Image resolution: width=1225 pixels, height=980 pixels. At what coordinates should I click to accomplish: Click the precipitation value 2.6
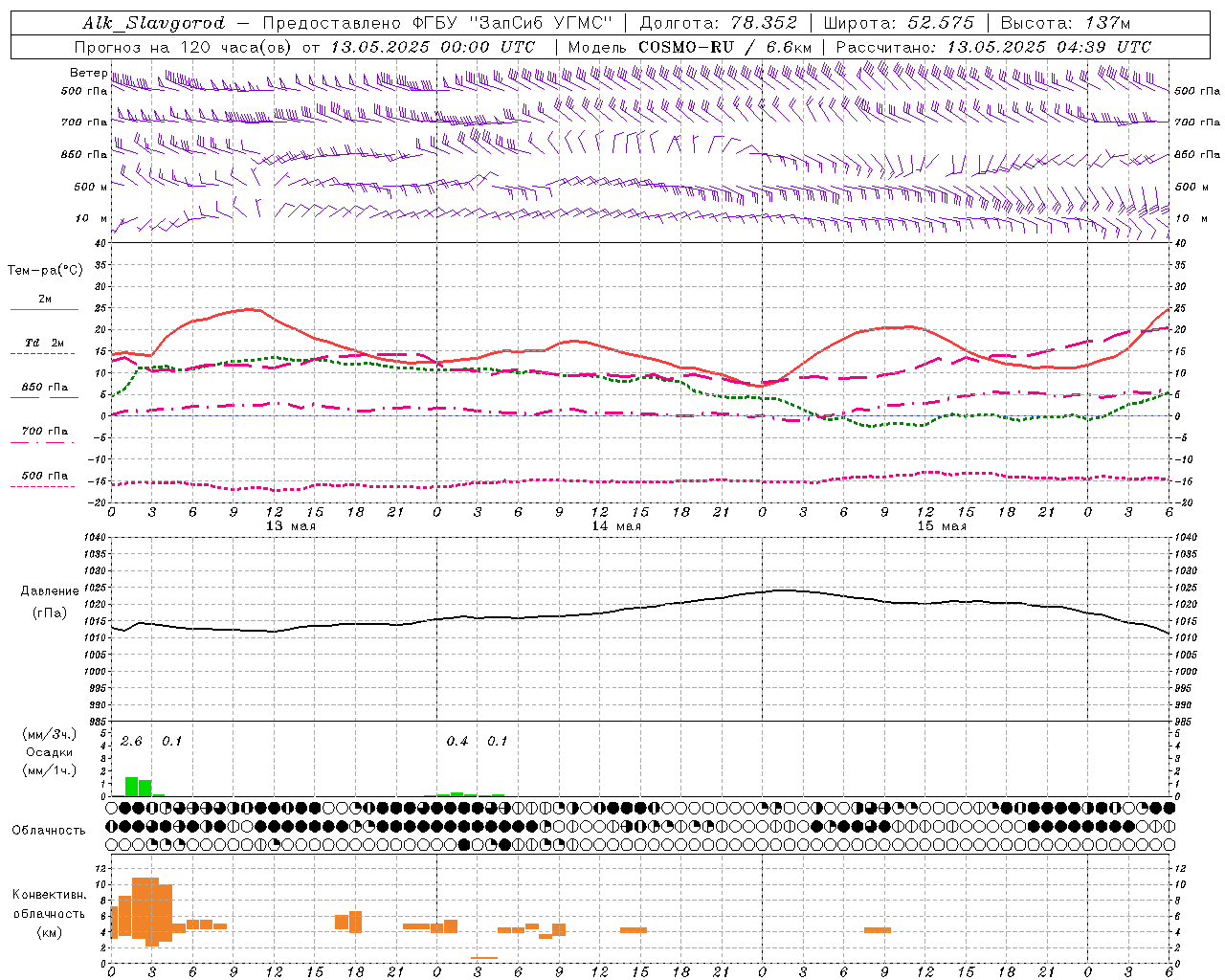[131, 742]
